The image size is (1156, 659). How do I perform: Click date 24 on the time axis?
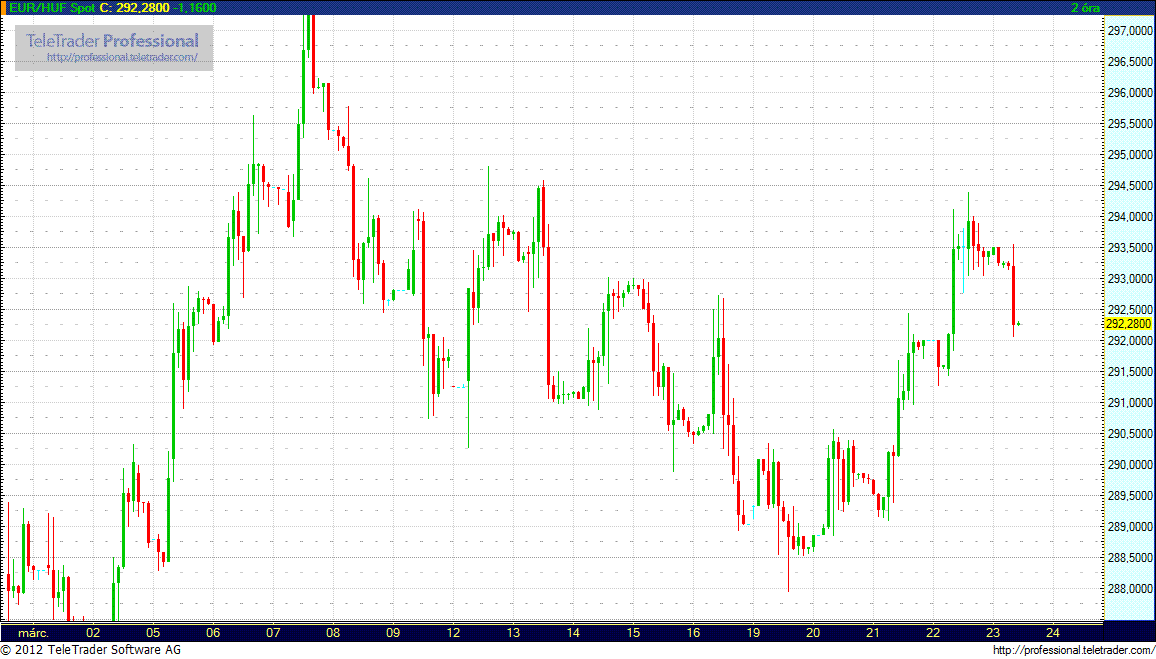1053,632
